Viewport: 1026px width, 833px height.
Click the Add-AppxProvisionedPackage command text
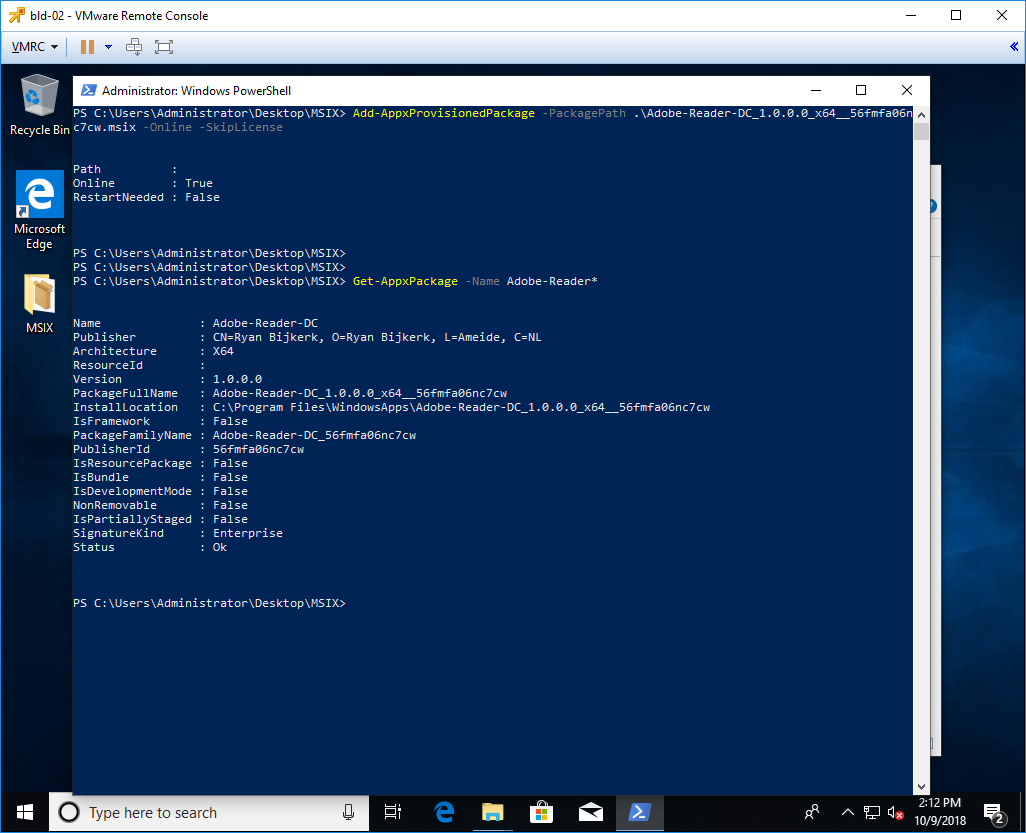444,113
